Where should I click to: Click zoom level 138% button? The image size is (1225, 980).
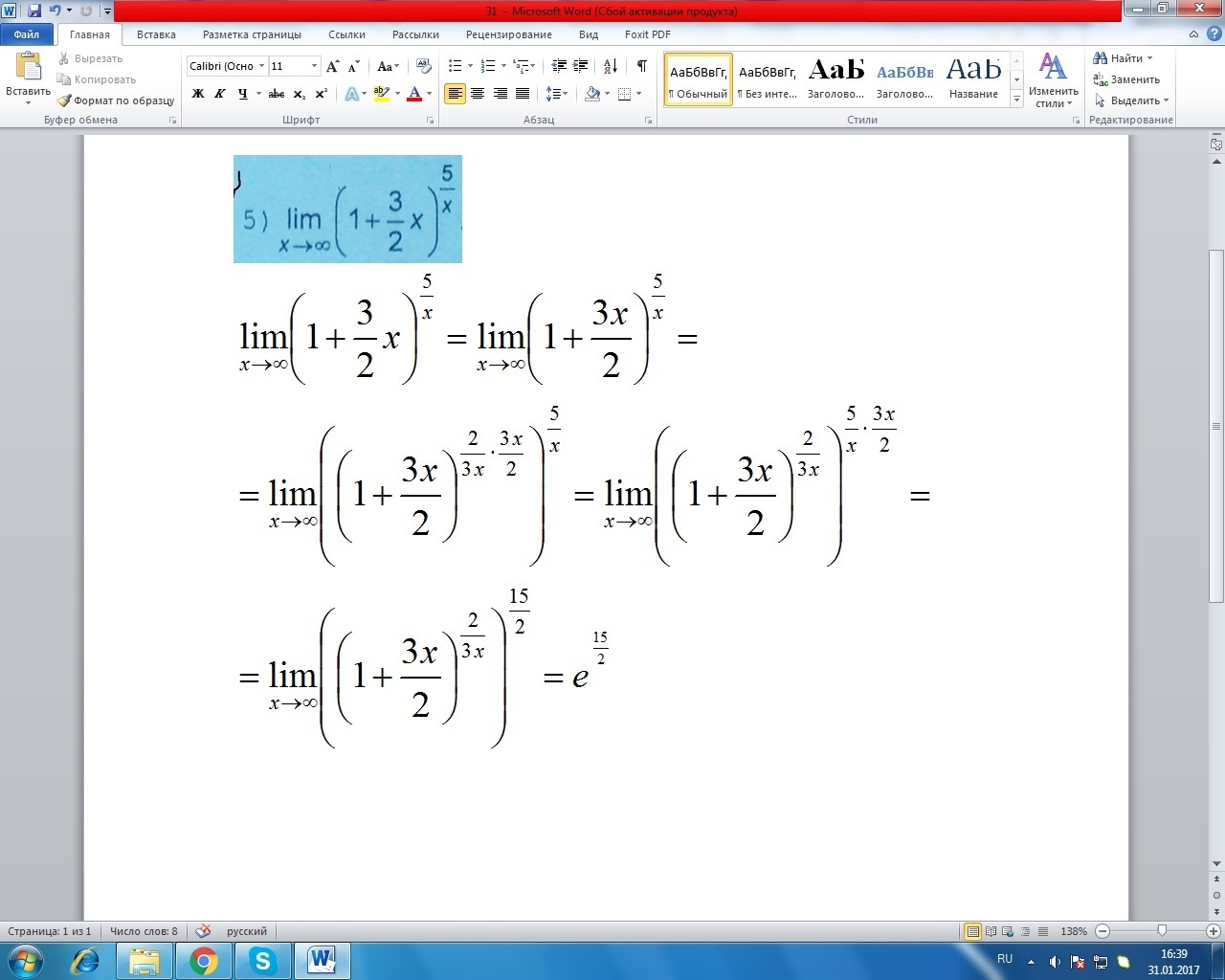click(x=1074, y=931)
